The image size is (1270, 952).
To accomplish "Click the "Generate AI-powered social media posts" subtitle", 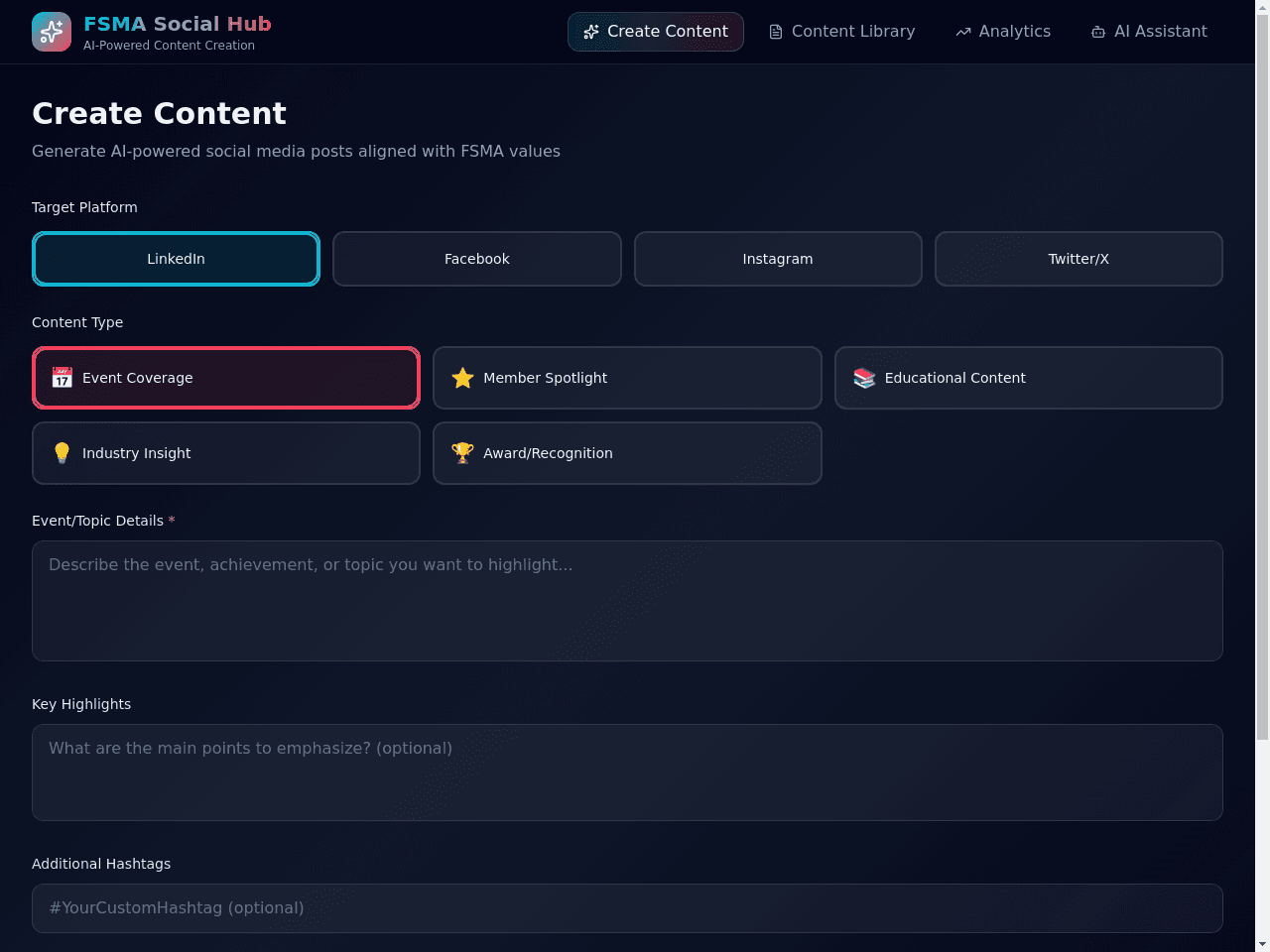I will click(296, 151).
